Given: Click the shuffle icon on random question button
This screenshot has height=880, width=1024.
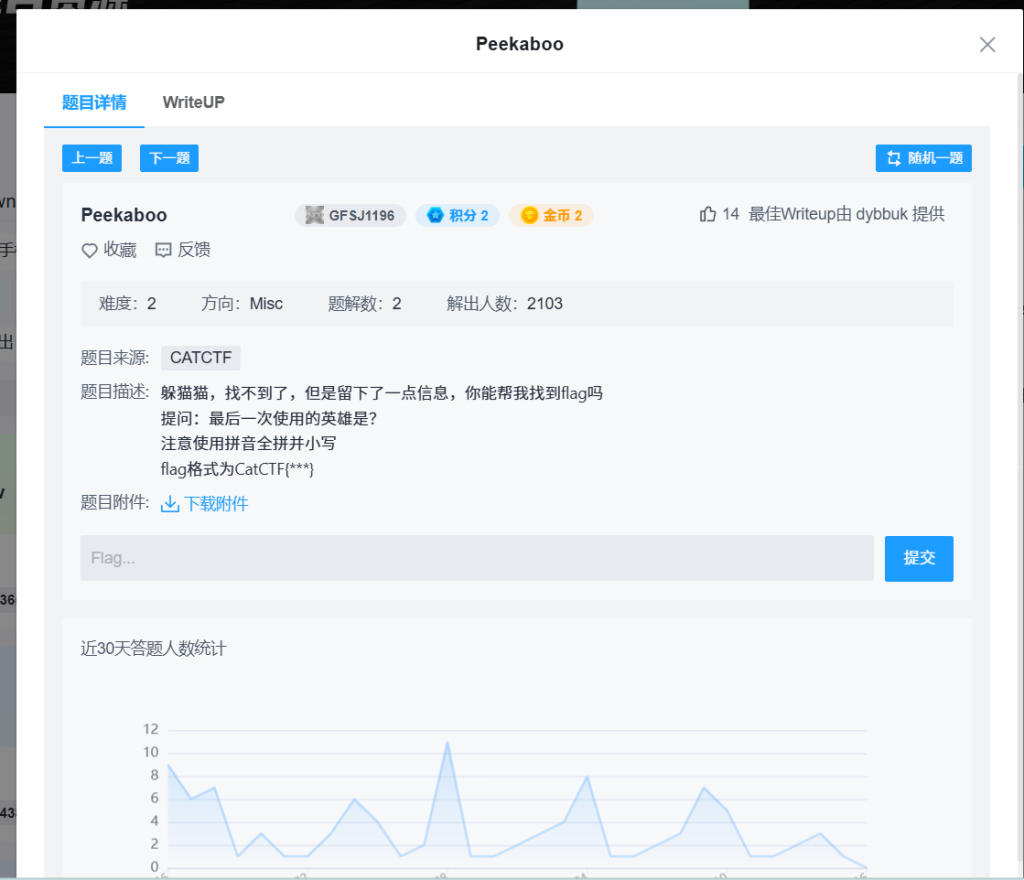Looking at the screenshot, I should tap(892, 158).
